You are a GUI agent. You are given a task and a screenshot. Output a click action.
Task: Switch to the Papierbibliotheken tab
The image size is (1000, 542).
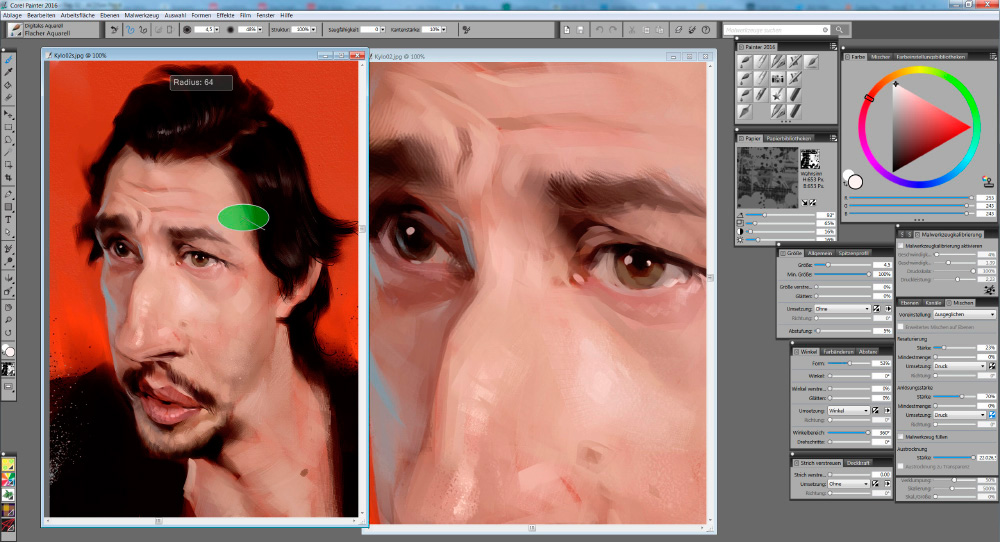(x=790, y=138)
